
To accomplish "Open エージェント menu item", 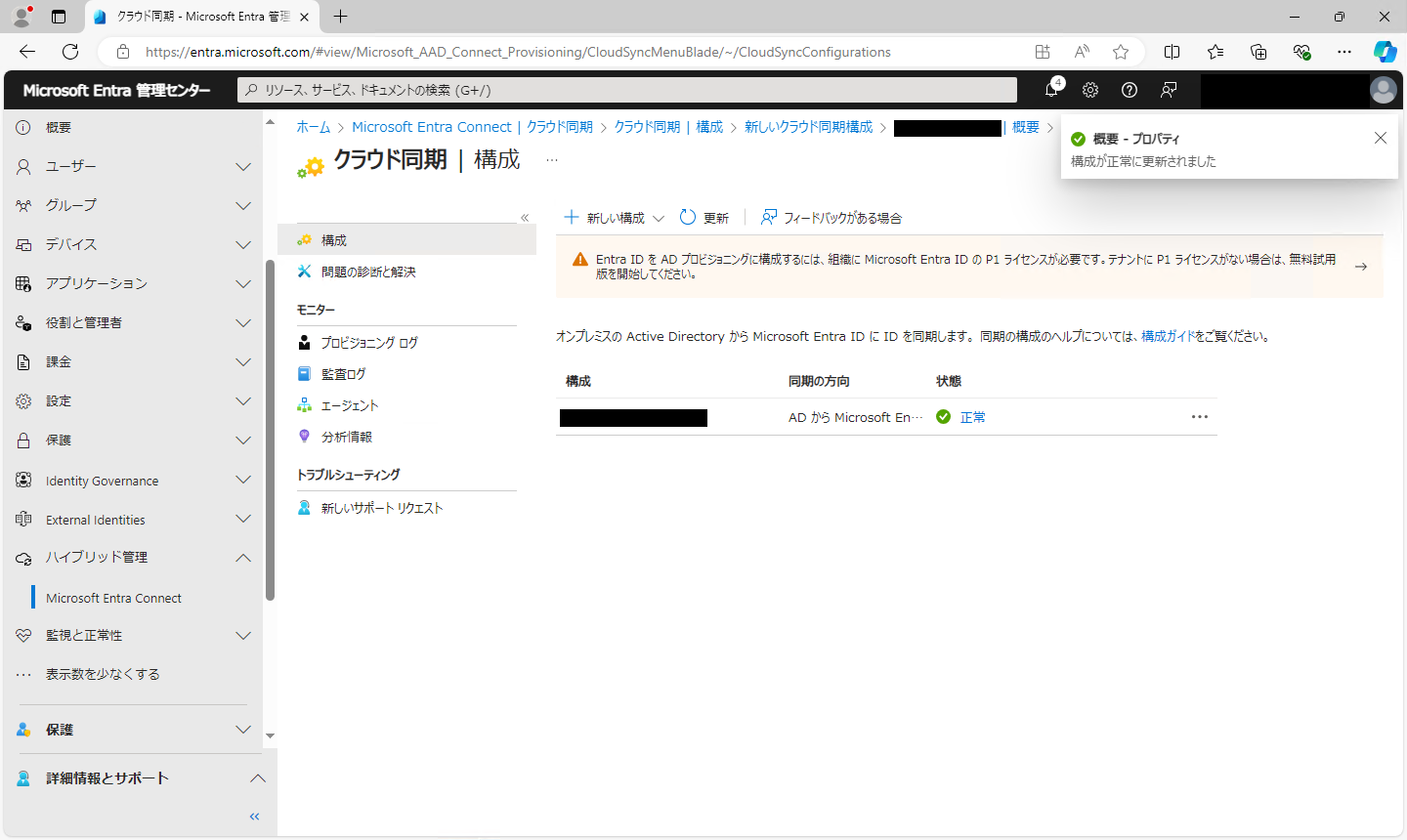I will point(350,405).
